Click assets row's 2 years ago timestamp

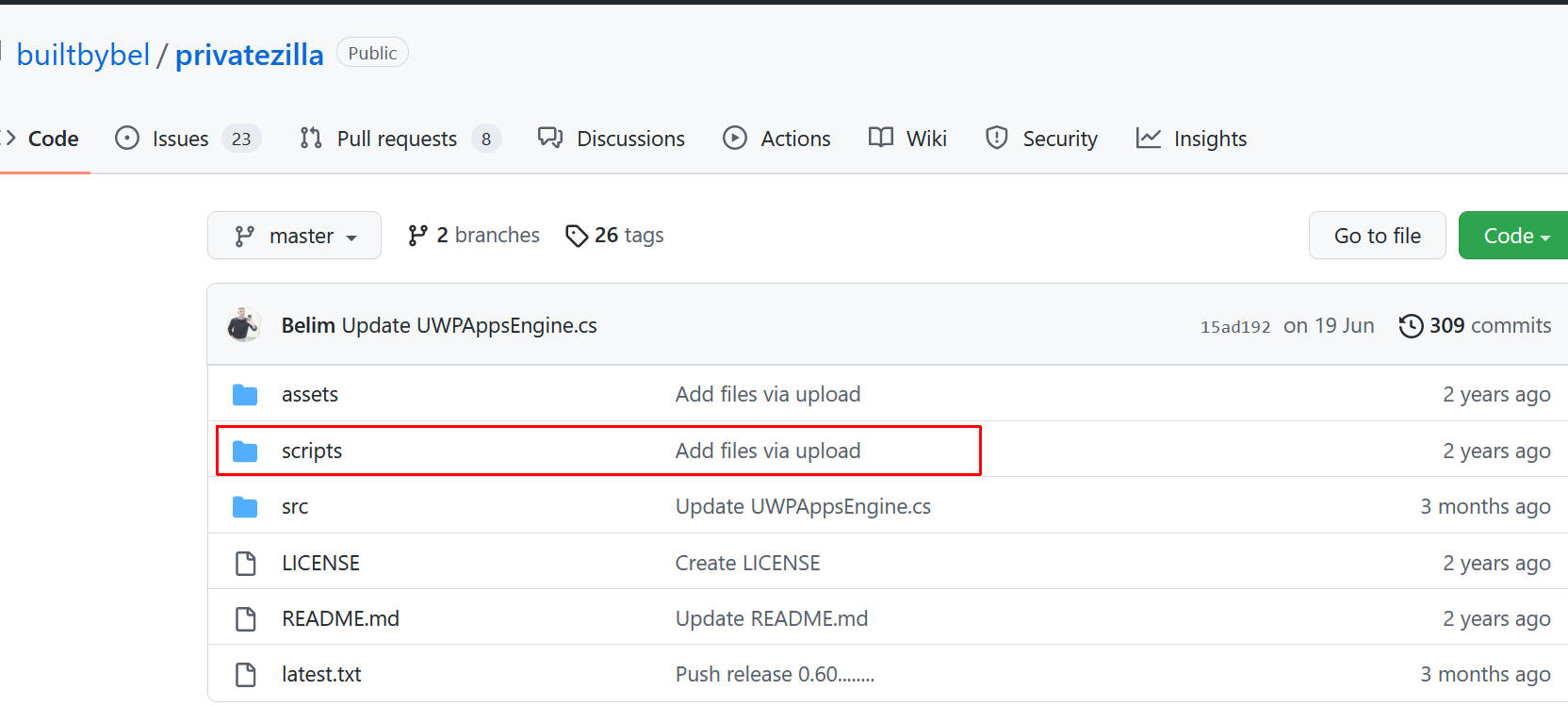pos(1496,394)
